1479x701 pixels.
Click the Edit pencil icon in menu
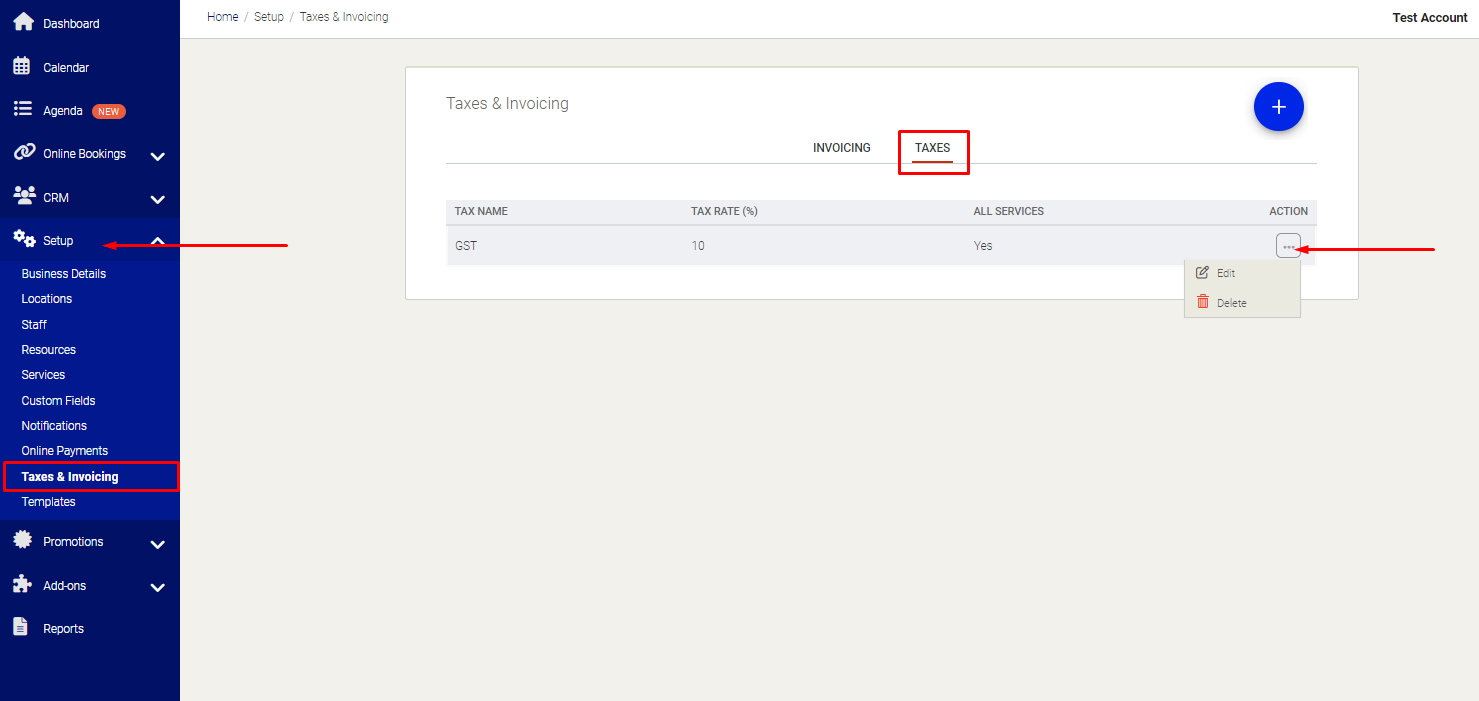[x=1203, y=272]
